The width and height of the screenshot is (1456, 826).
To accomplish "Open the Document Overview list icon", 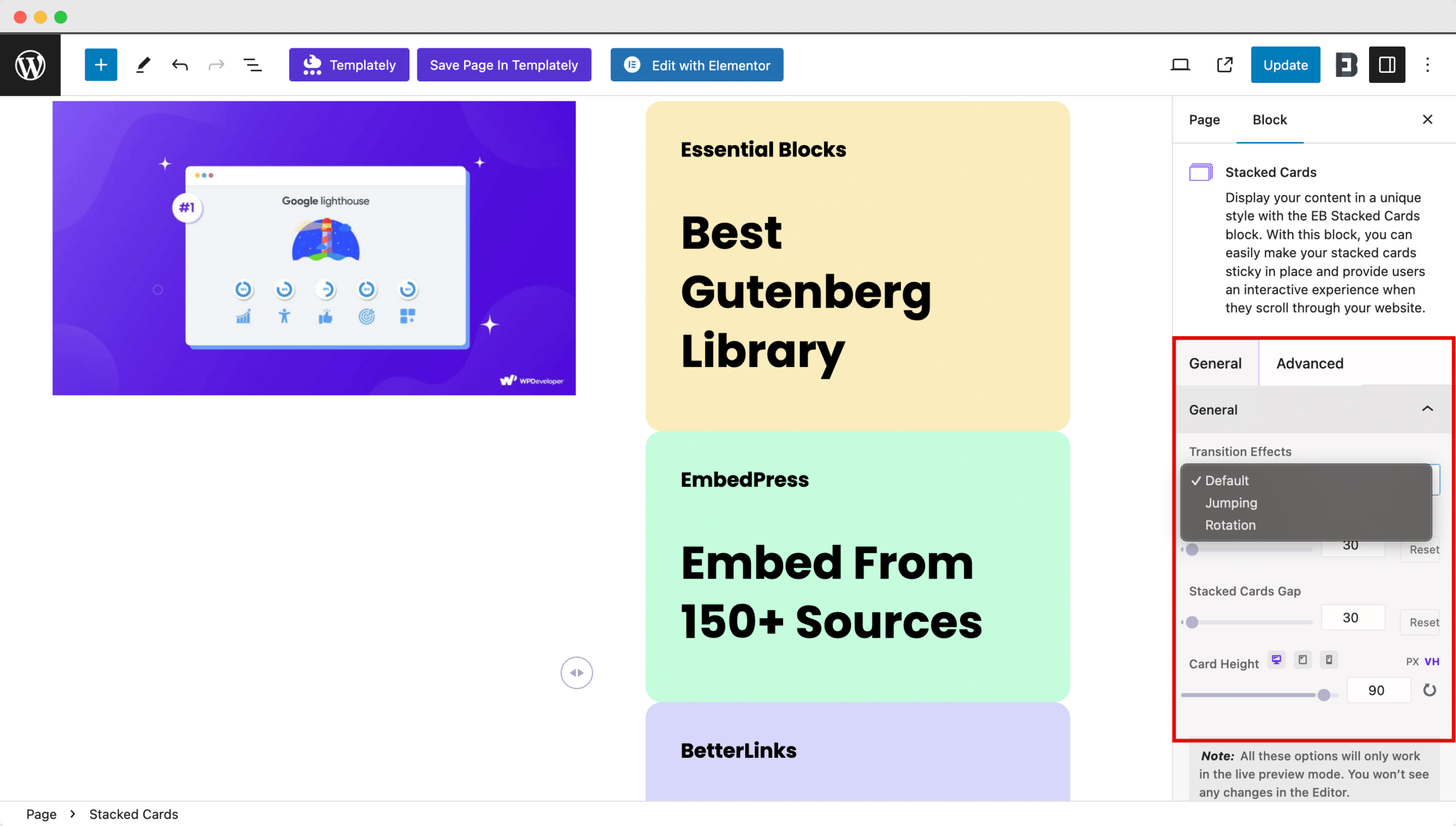I will [253, 65].
